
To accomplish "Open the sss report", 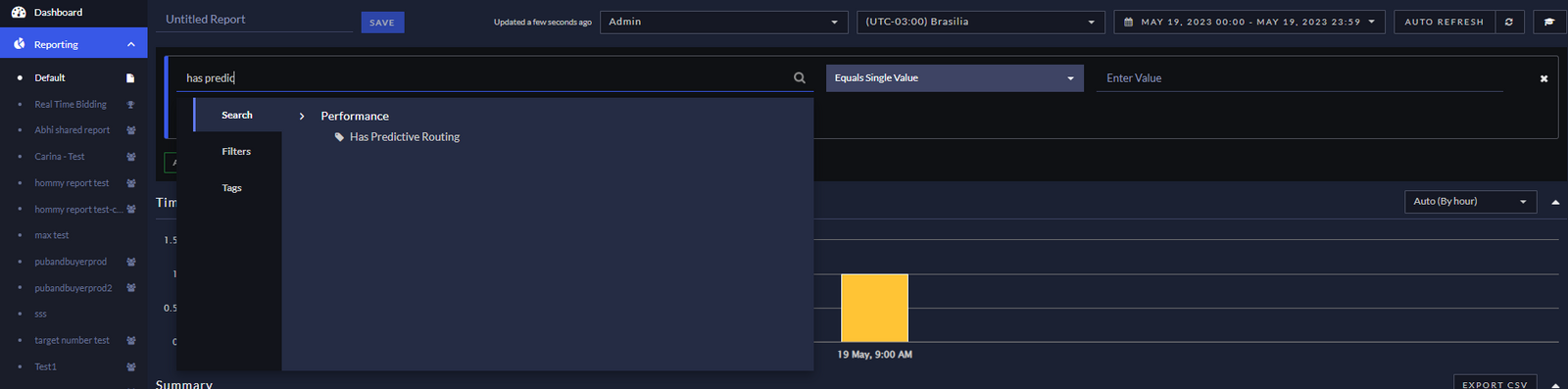I will (x=40, y=315).
